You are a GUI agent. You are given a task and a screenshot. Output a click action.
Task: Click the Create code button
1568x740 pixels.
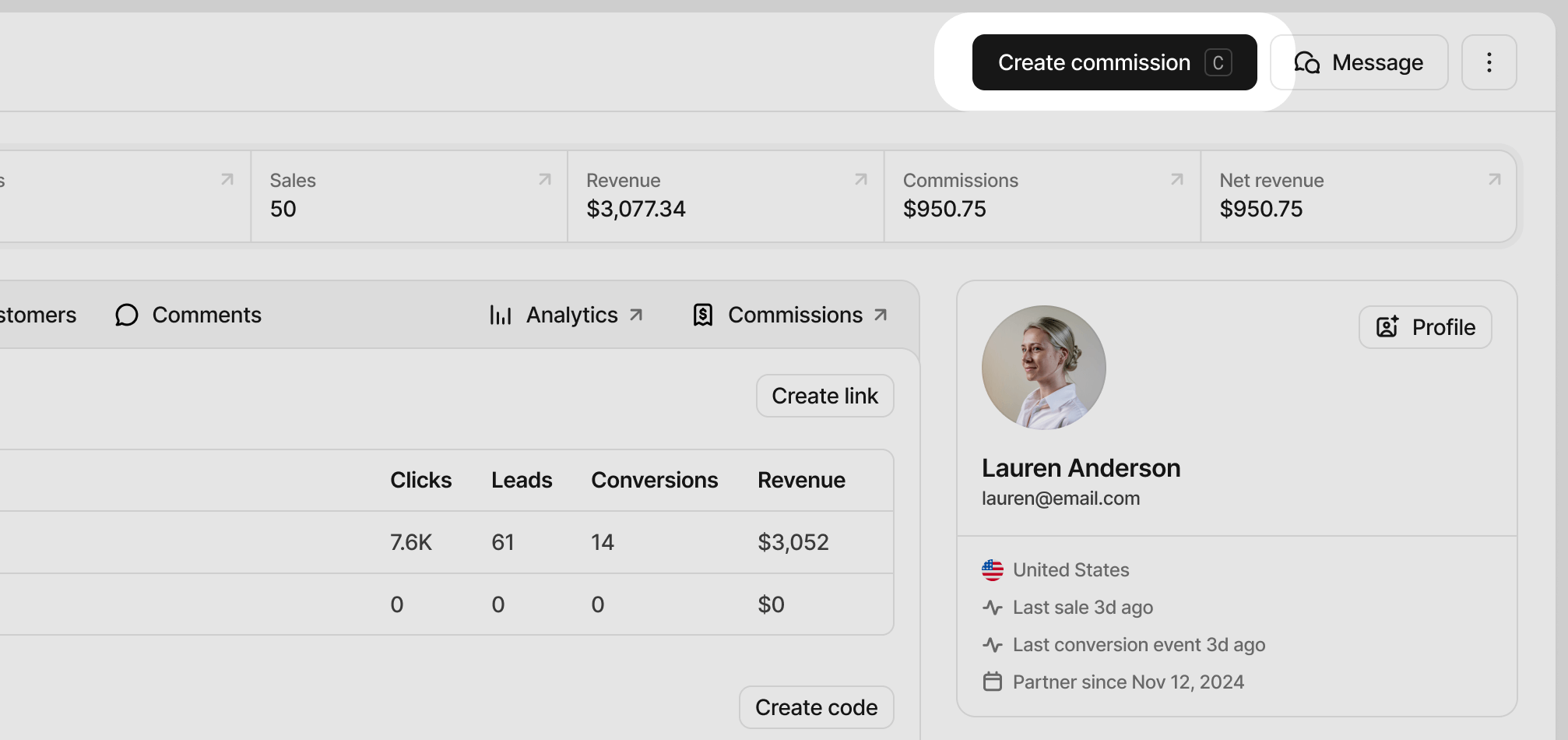coord(817,707)
